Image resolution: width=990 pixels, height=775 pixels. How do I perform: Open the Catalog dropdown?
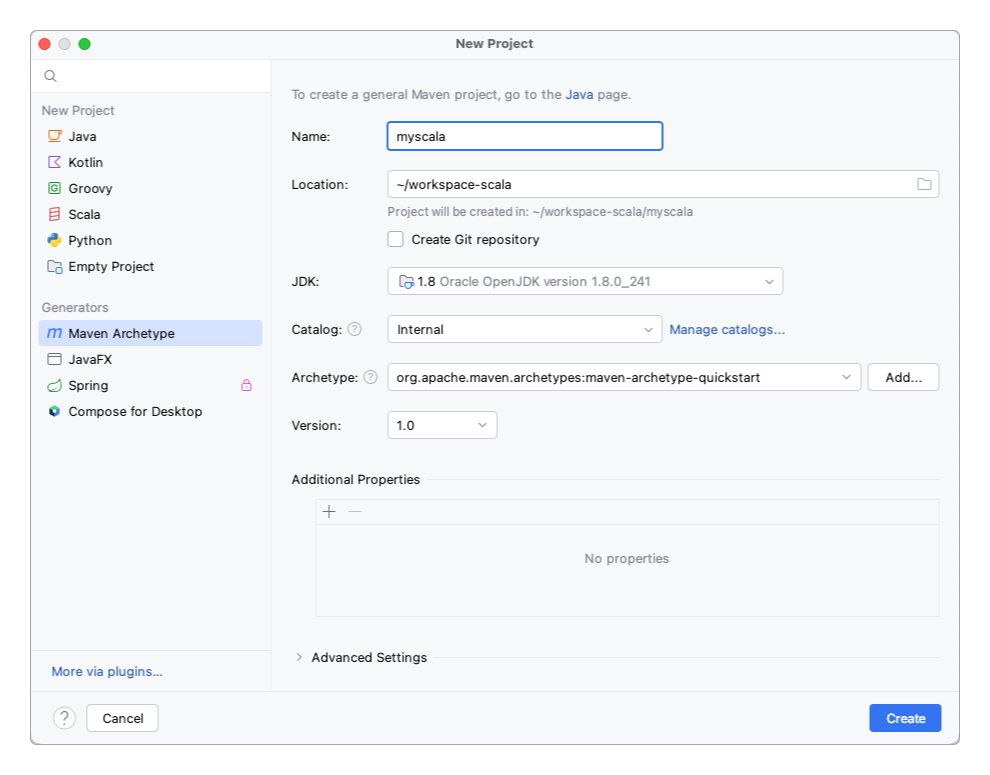(x=525, y=329)
